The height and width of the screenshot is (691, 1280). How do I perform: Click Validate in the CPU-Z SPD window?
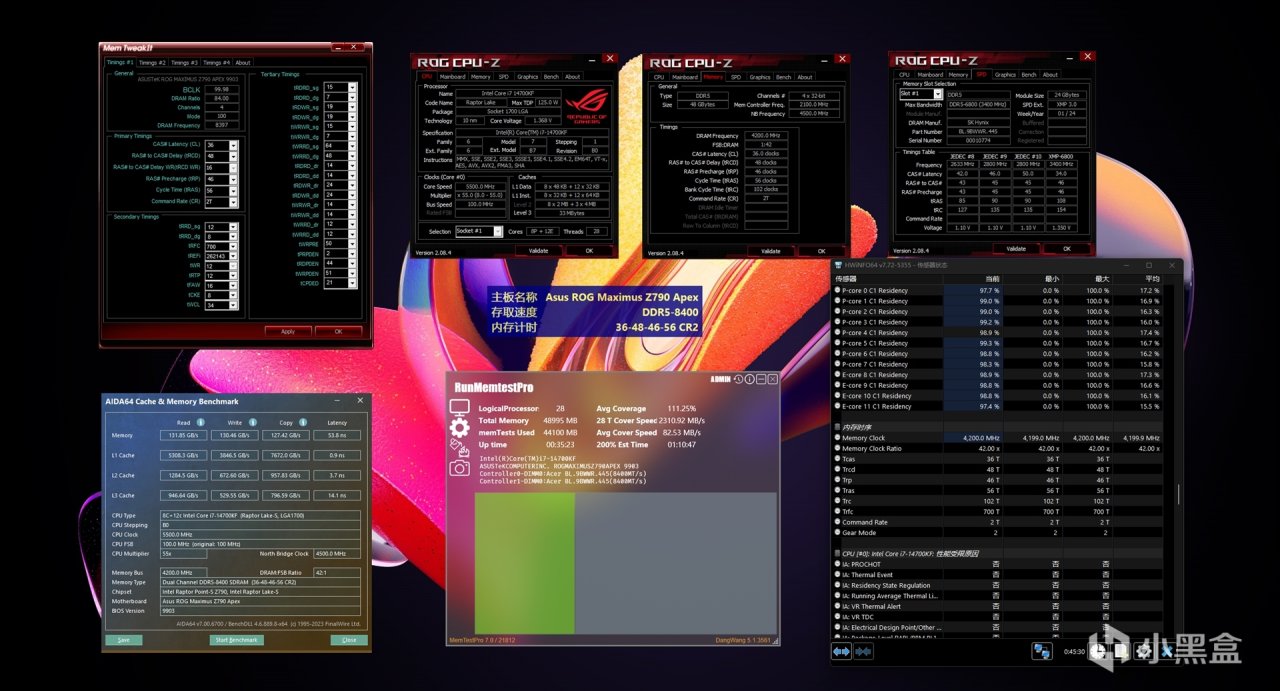tap(1016, 248)
